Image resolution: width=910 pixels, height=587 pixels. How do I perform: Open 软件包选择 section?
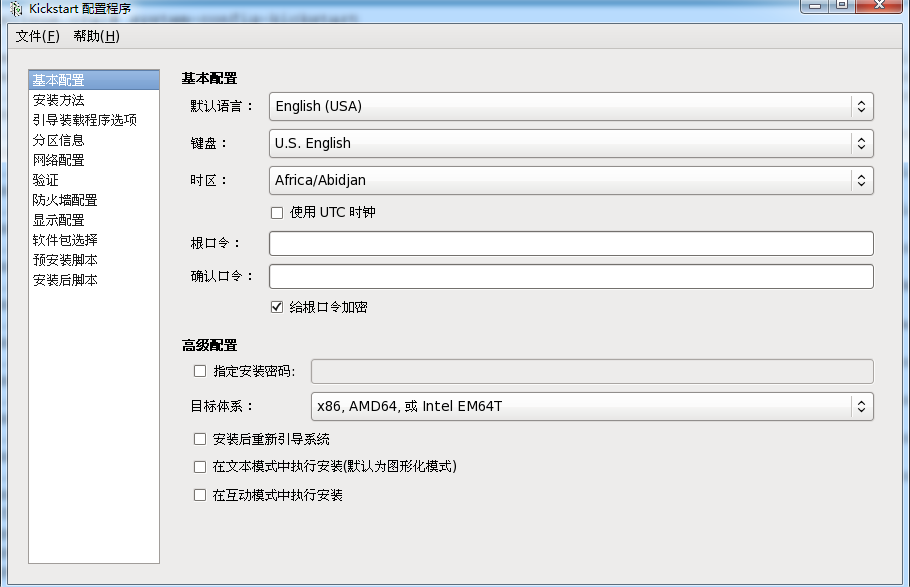(x=94, y=240)
